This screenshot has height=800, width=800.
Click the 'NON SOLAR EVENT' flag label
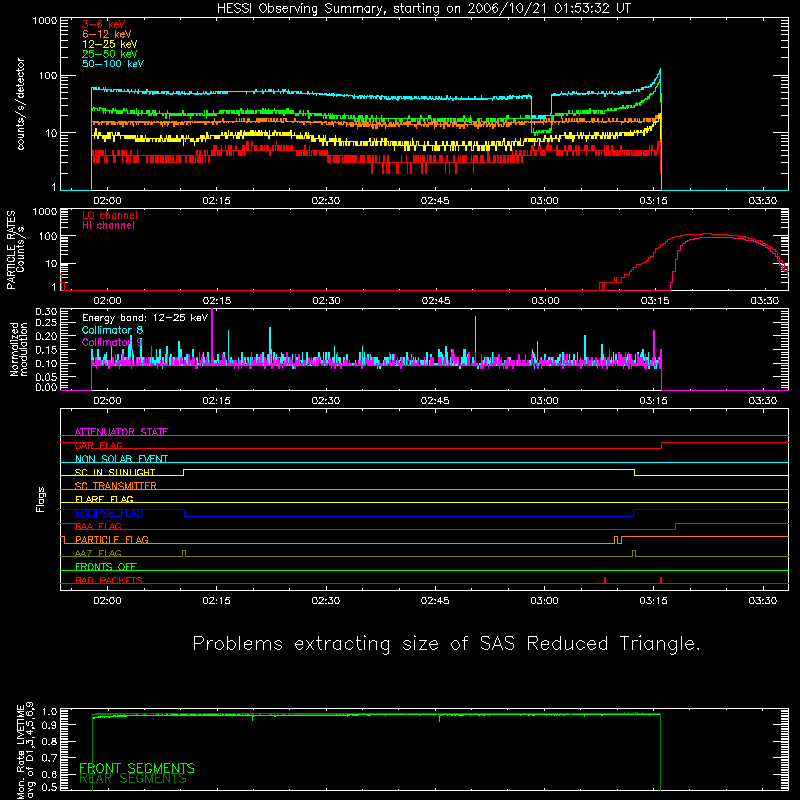coord(121,459)
